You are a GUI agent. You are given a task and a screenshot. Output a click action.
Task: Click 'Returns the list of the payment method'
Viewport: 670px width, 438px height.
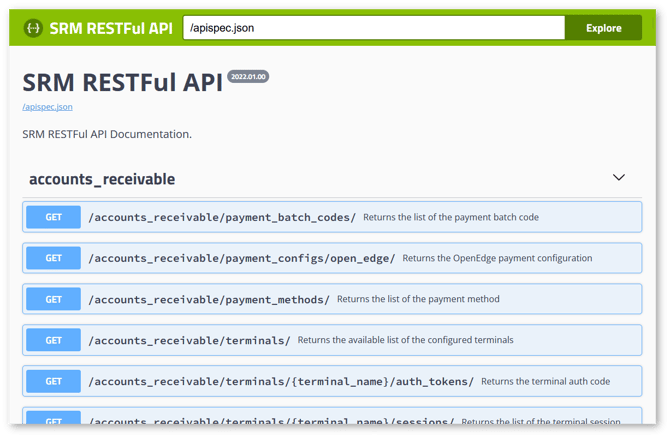click(418, 299)
